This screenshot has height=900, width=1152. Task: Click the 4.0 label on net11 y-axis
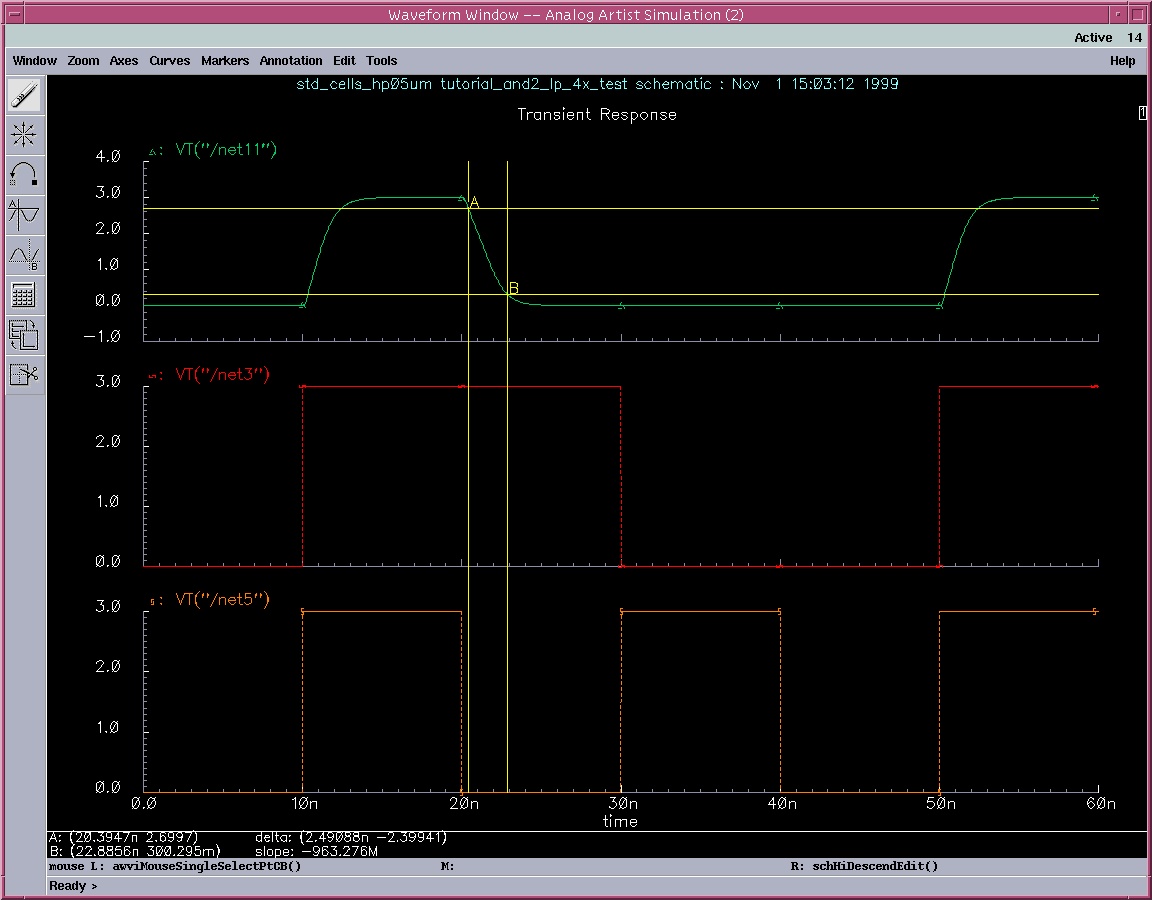tap(108, 156)
